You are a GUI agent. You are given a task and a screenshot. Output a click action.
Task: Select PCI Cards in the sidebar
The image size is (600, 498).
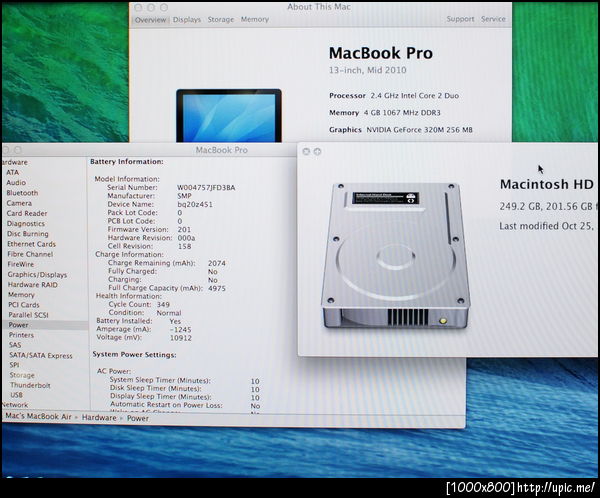pyautogui.click(x=24, y=305)
